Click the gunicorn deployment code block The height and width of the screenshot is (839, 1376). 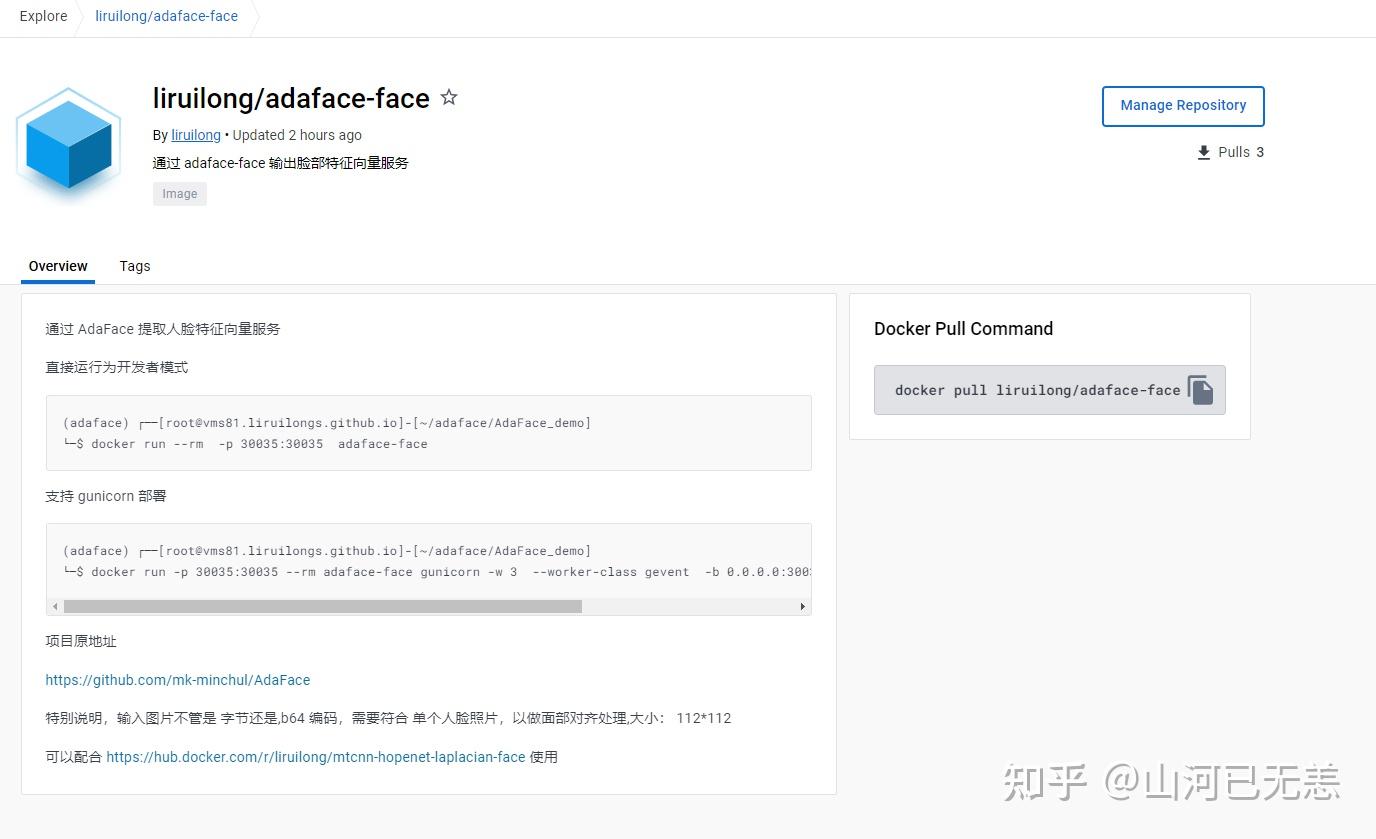428,560
